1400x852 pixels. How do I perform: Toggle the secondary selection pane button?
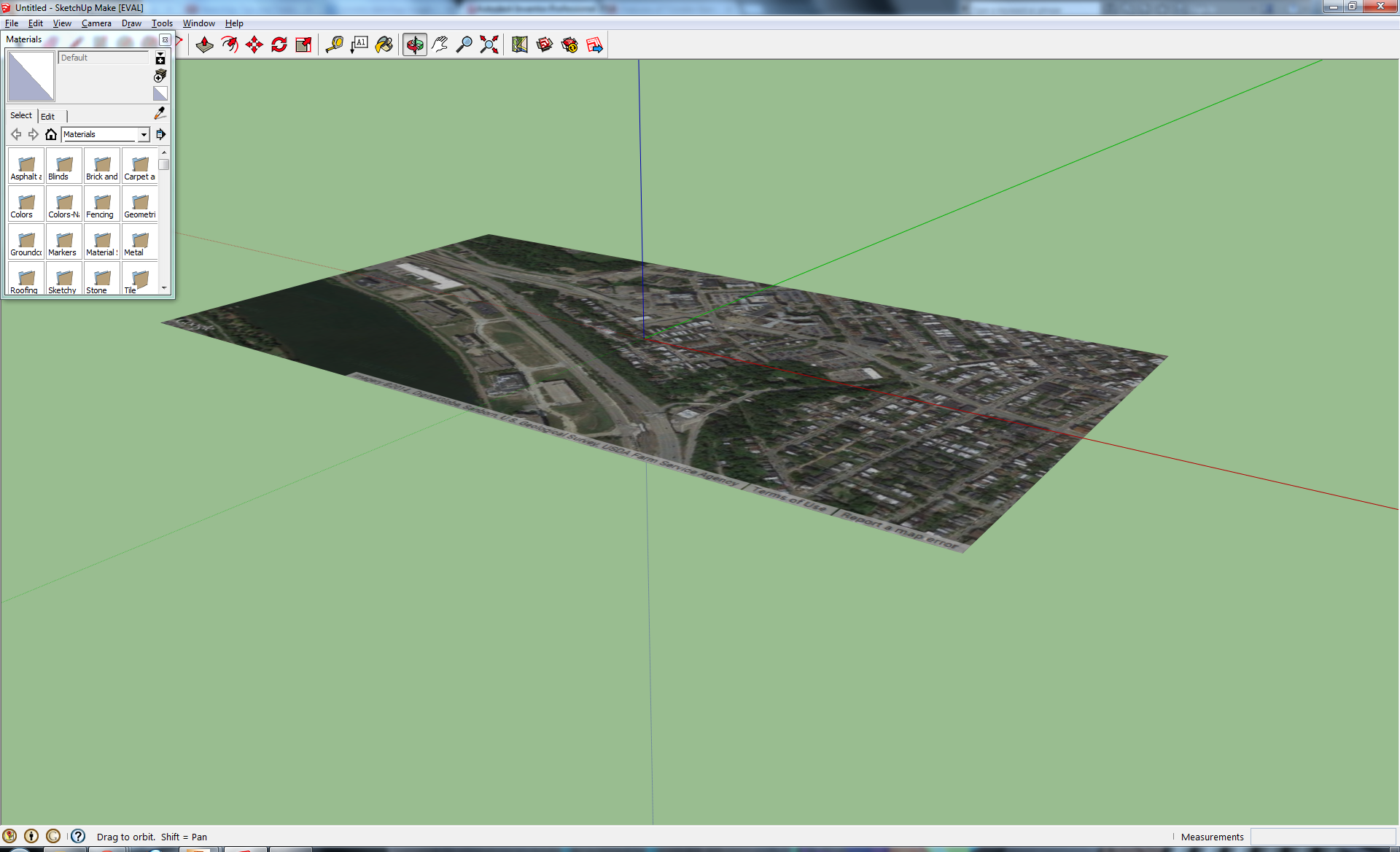click(160, 58)
